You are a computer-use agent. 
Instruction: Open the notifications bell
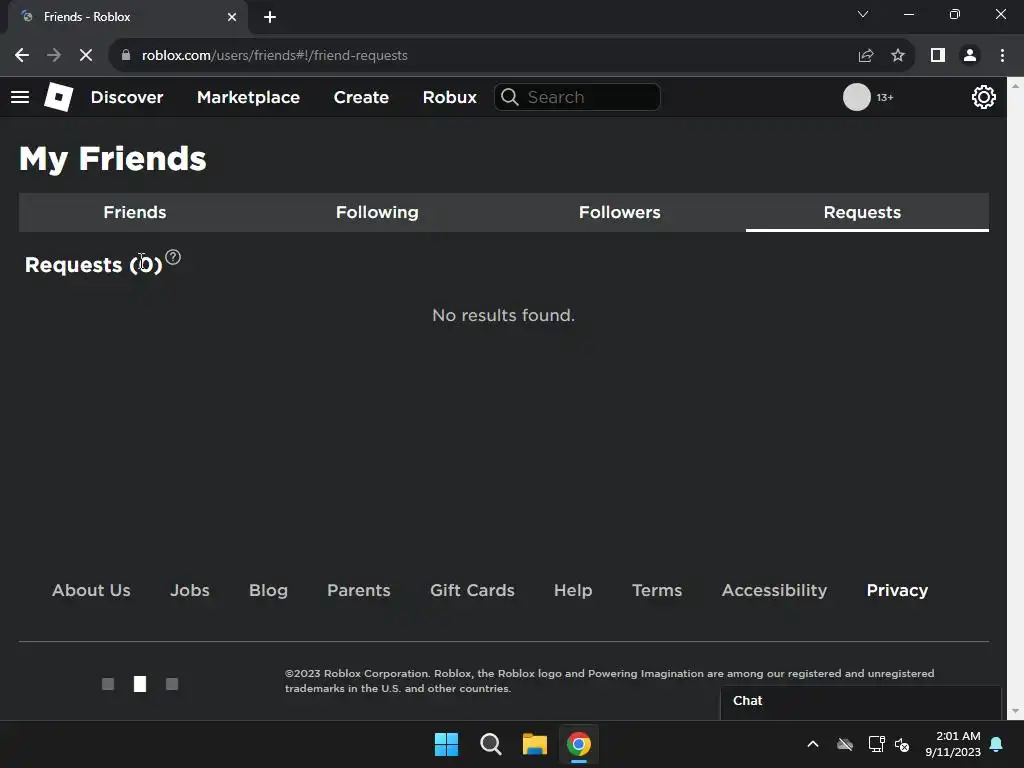point(997,744)
